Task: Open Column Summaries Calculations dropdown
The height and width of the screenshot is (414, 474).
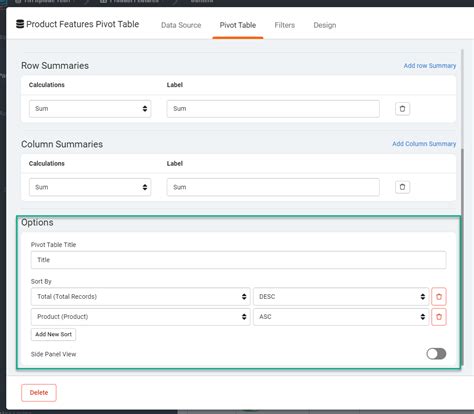Action: 90,187
